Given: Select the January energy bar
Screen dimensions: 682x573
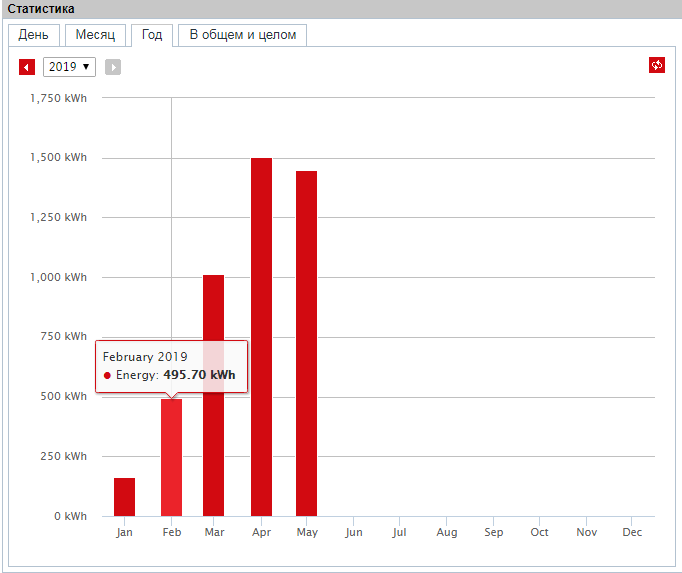Looking at the screenshot, I should [124, 497].
